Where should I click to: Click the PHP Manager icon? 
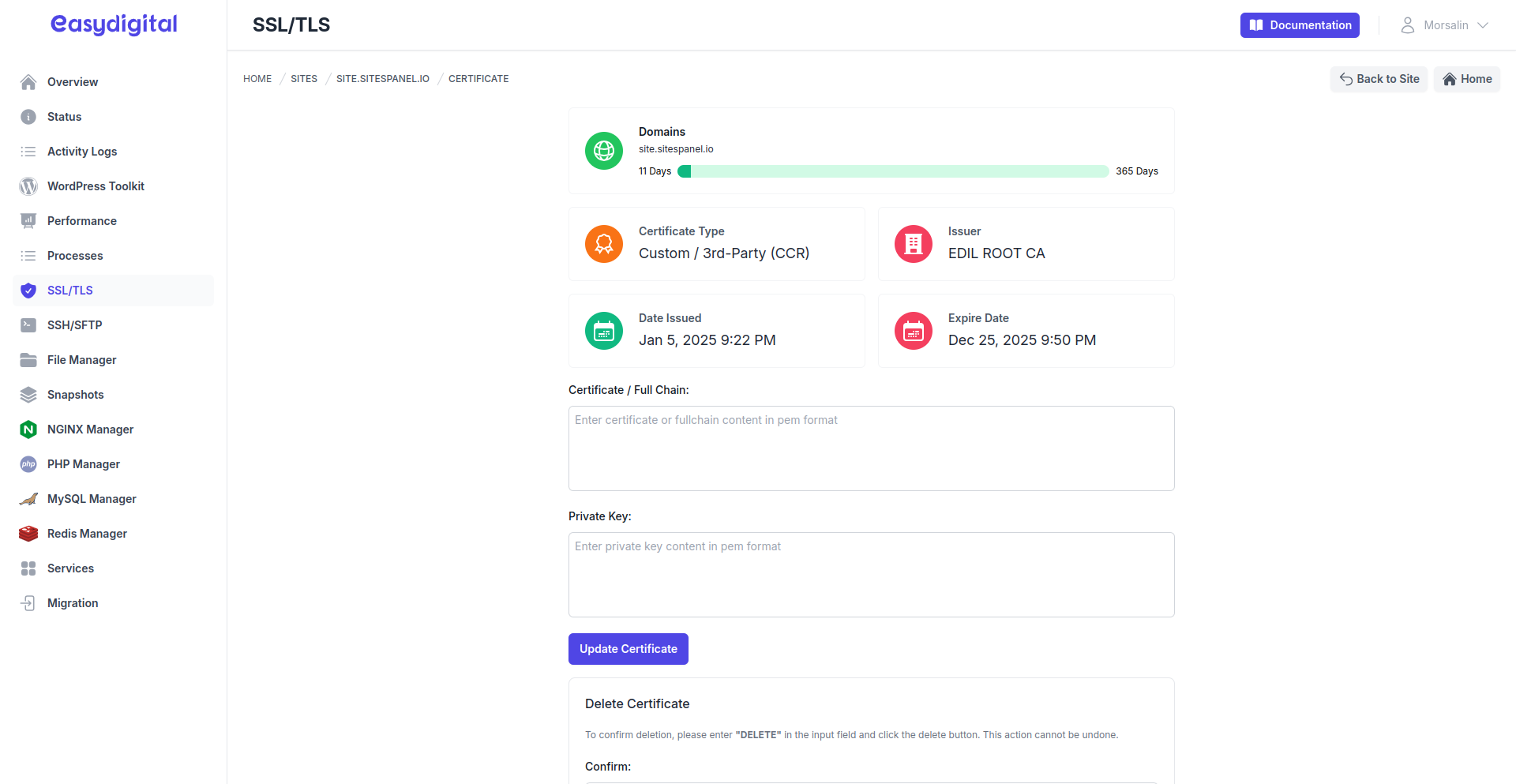coord(28,464)
